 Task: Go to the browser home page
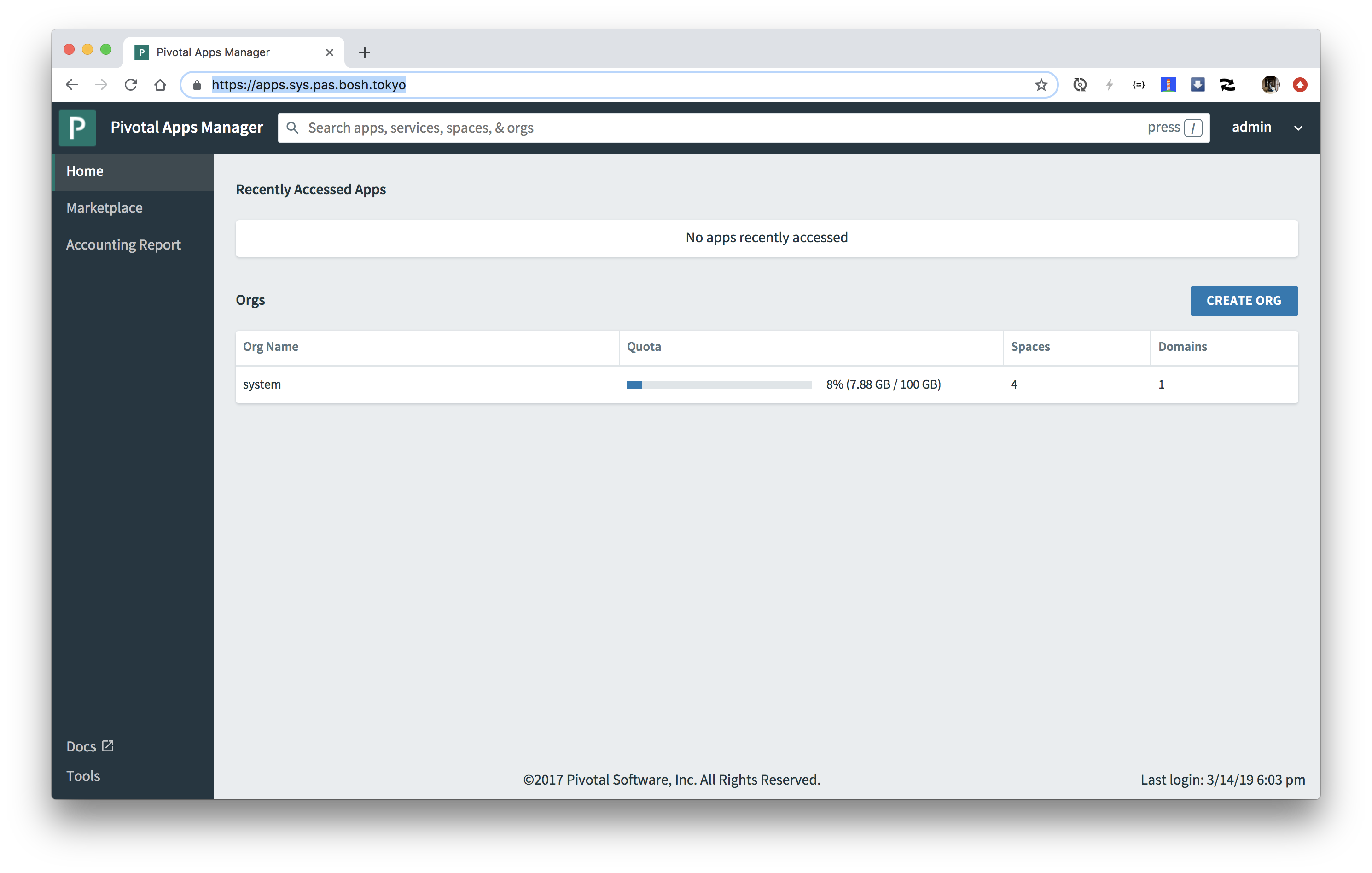160,85
